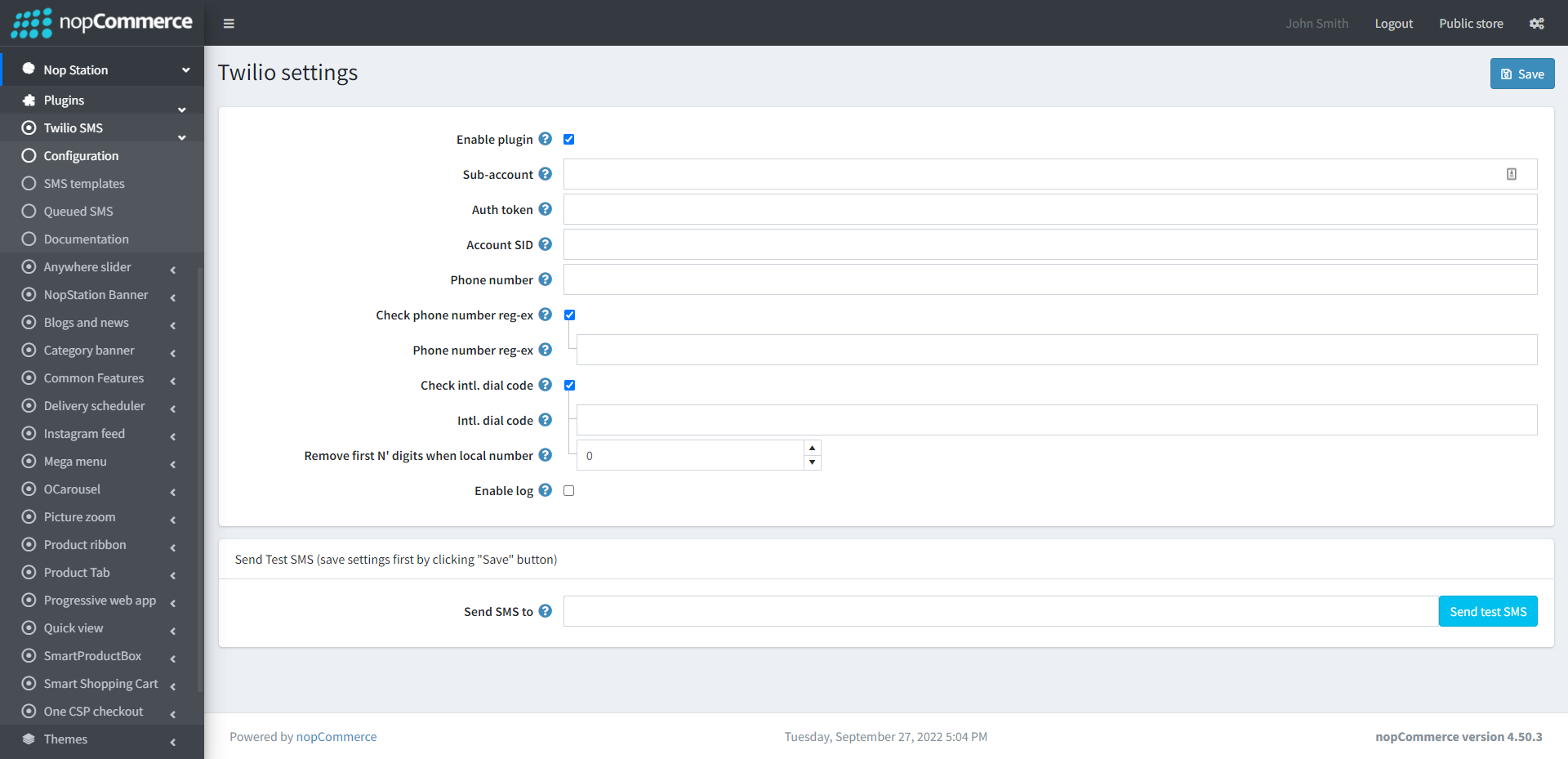The width and height of the screenshot is (1568, 759).
Task: Click help icon for Remove first N' digits
Action: coord(546,455)
